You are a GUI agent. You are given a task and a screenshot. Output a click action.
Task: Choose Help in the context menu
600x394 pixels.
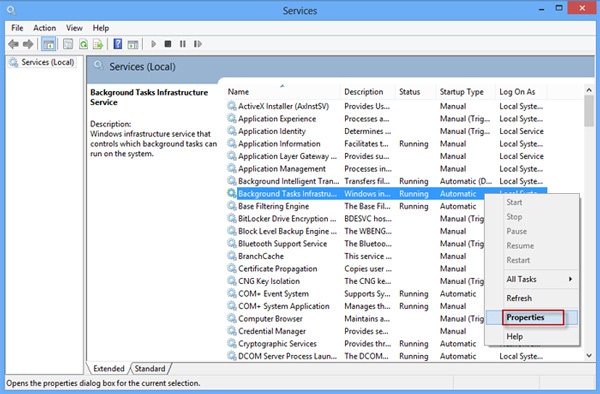pyautogui.click(x=532, y=336)
